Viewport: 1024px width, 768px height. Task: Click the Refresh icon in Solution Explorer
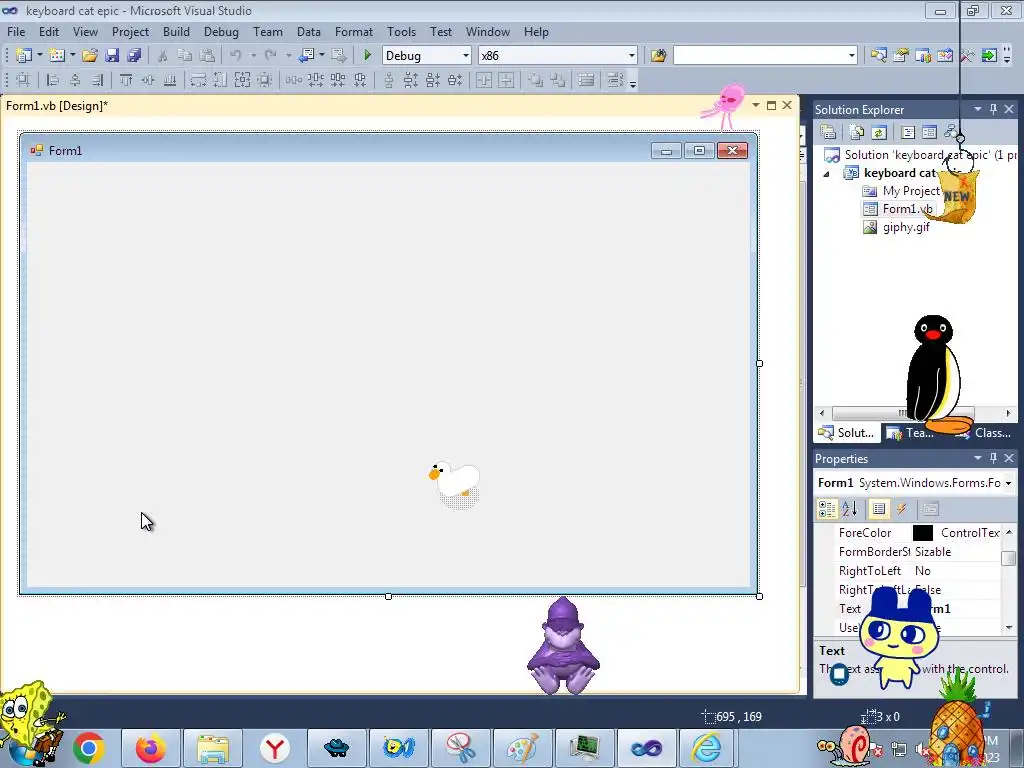[x=879, y=133]
